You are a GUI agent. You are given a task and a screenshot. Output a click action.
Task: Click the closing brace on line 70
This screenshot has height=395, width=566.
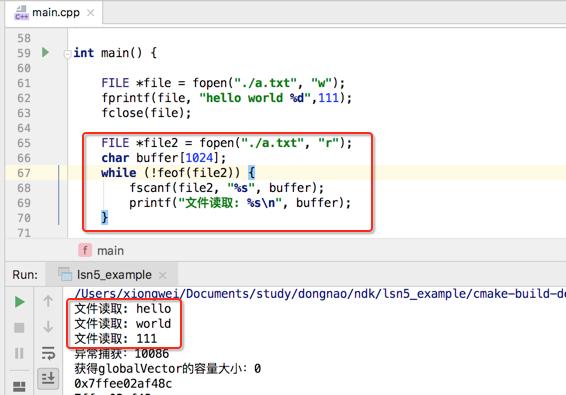pyautogui.click(x=104, y=217)
